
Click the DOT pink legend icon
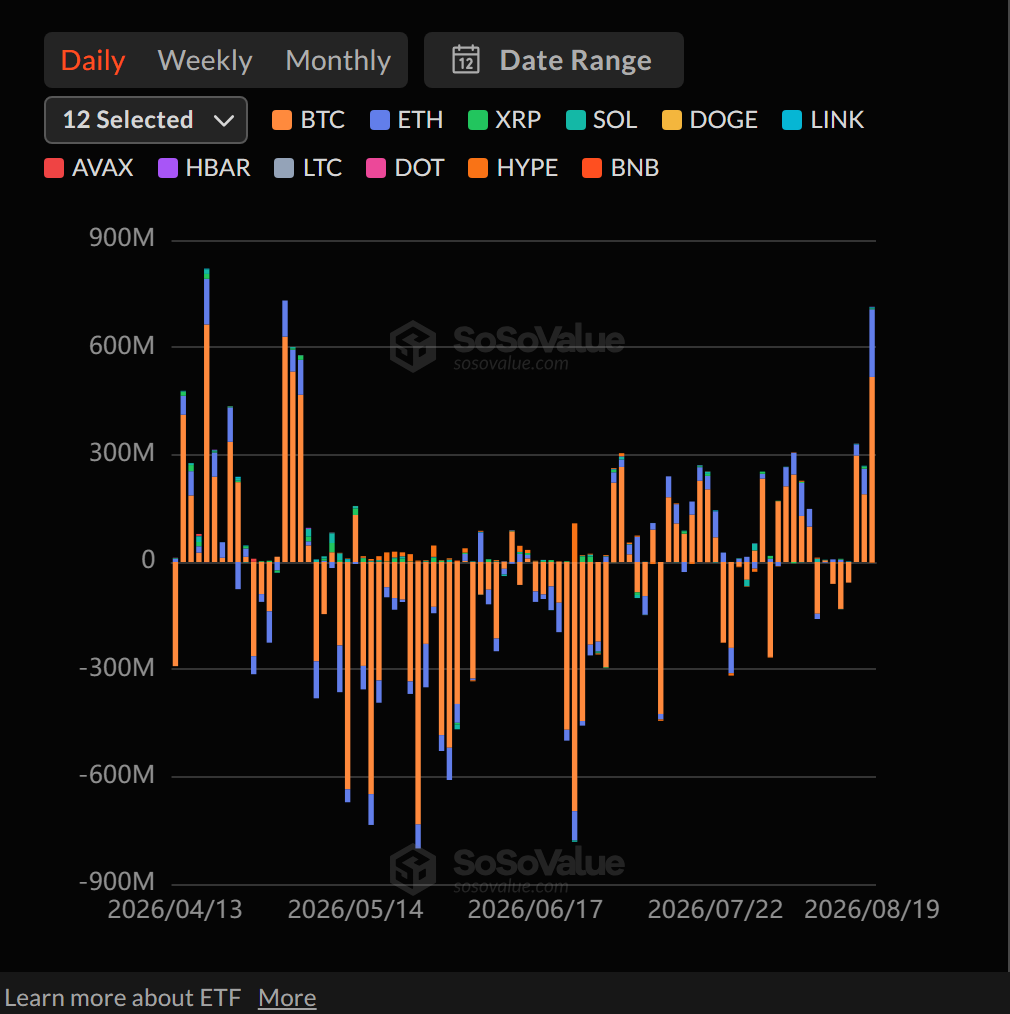(x=376, y=168)
